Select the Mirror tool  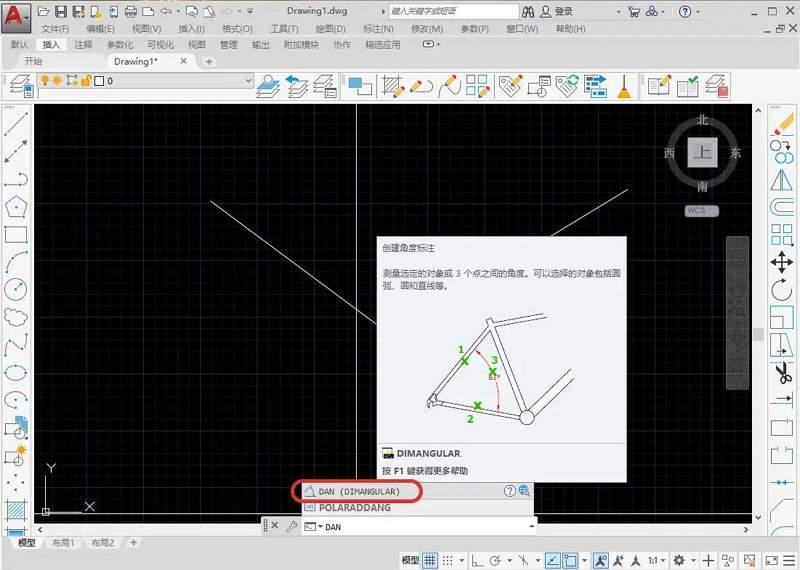coord(782,180)
